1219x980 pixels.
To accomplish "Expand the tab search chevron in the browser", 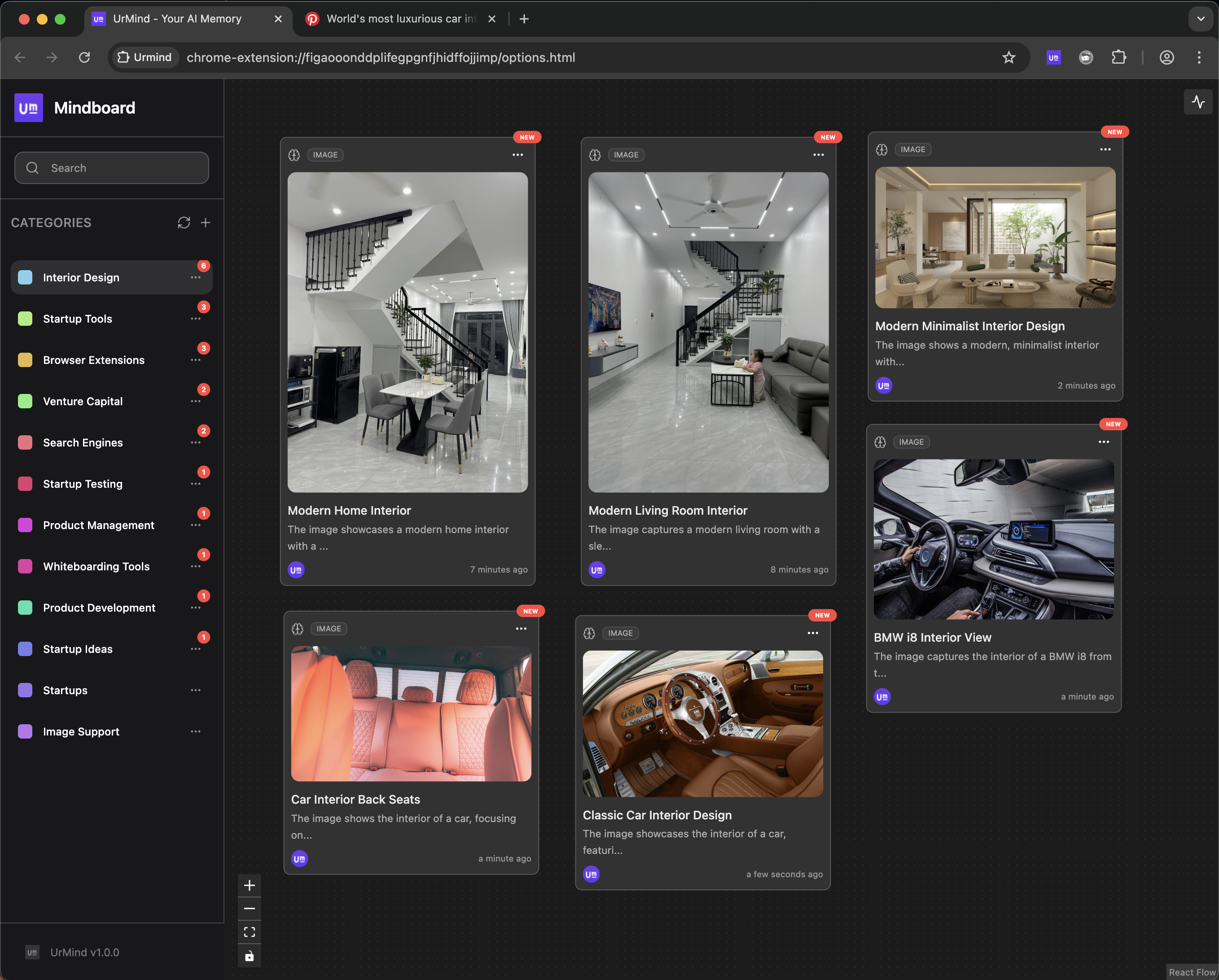I will tap(1200, 19).
